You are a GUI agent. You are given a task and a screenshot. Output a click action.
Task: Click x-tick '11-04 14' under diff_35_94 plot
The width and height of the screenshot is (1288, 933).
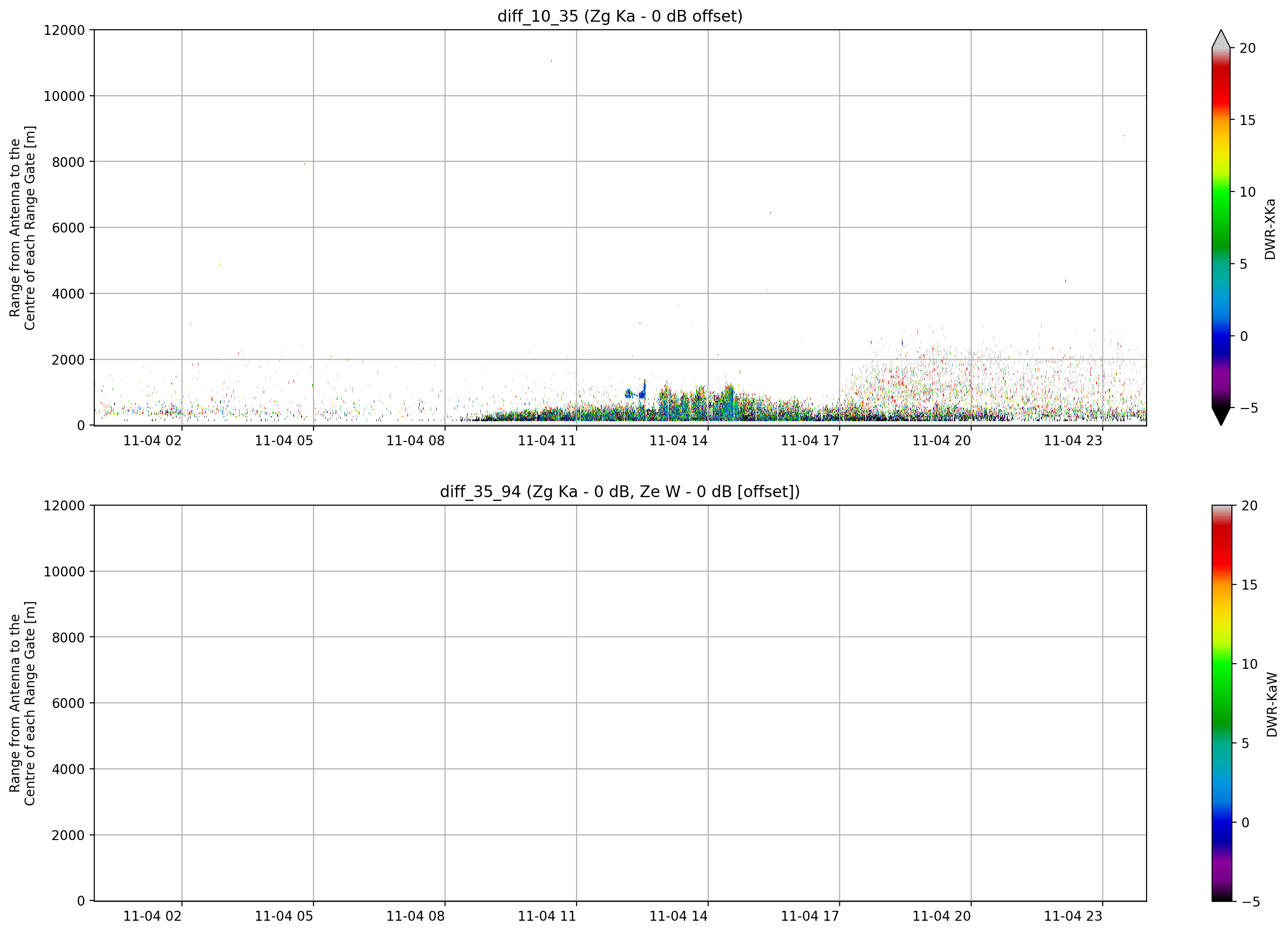click(678, 916)
